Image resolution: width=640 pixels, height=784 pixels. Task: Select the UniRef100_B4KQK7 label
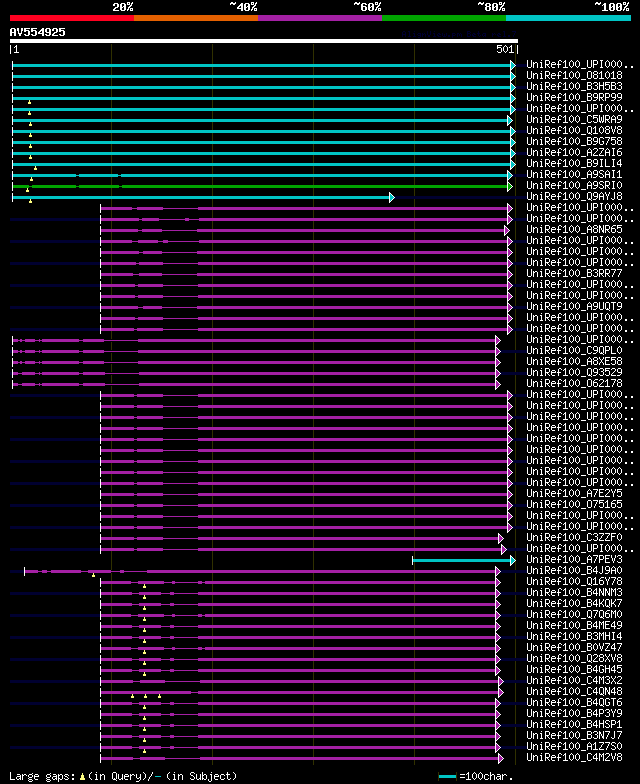(574, 604)
